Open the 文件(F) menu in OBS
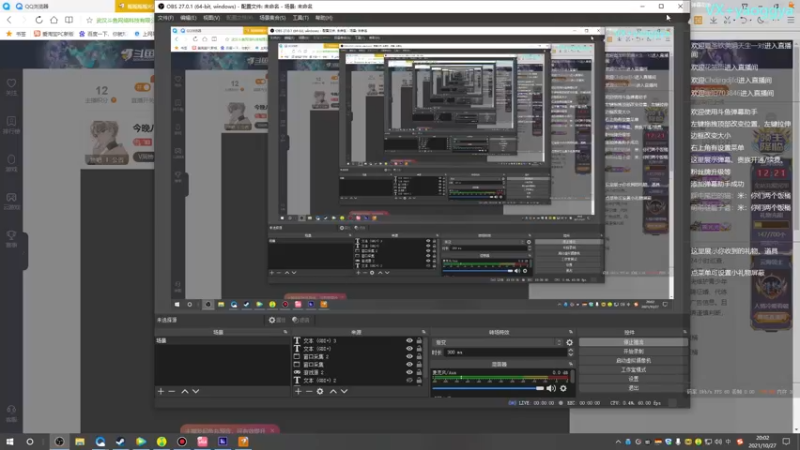Image resolution: width=800 pixels, height=450 pixels. pyautogui.click(x=166, y=18)
